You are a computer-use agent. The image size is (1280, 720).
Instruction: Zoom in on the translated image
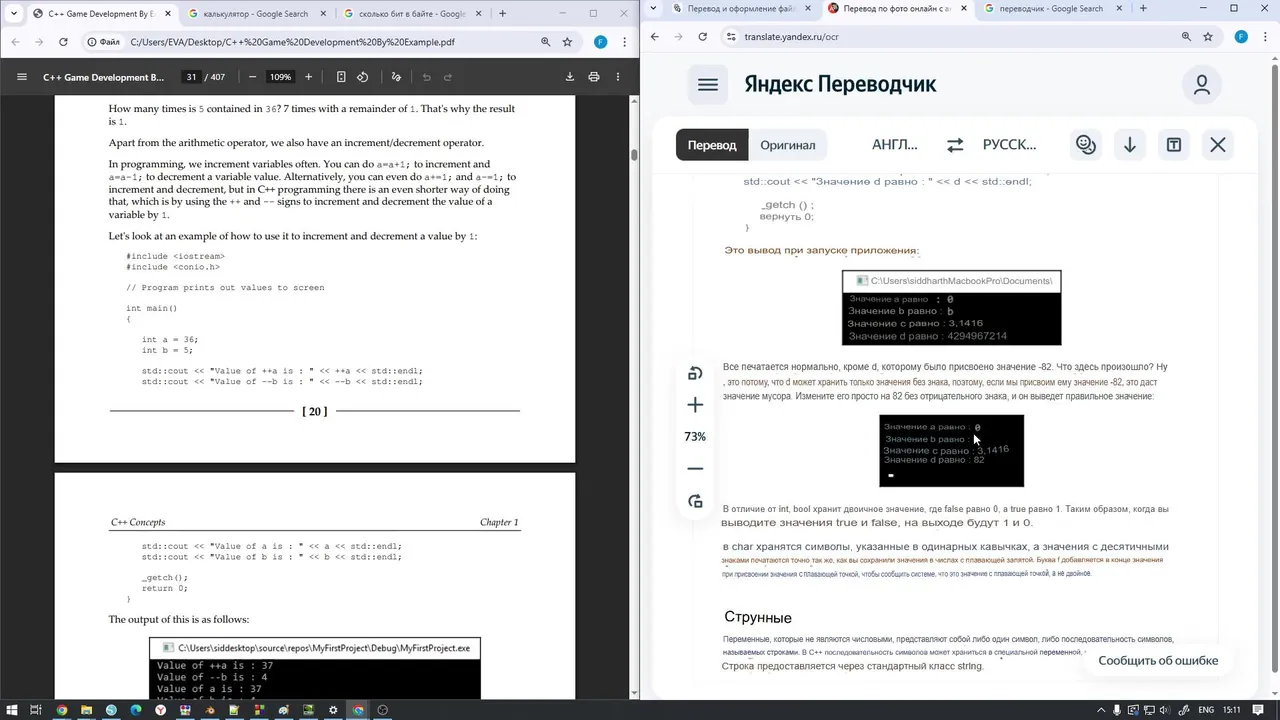(695, 405)
